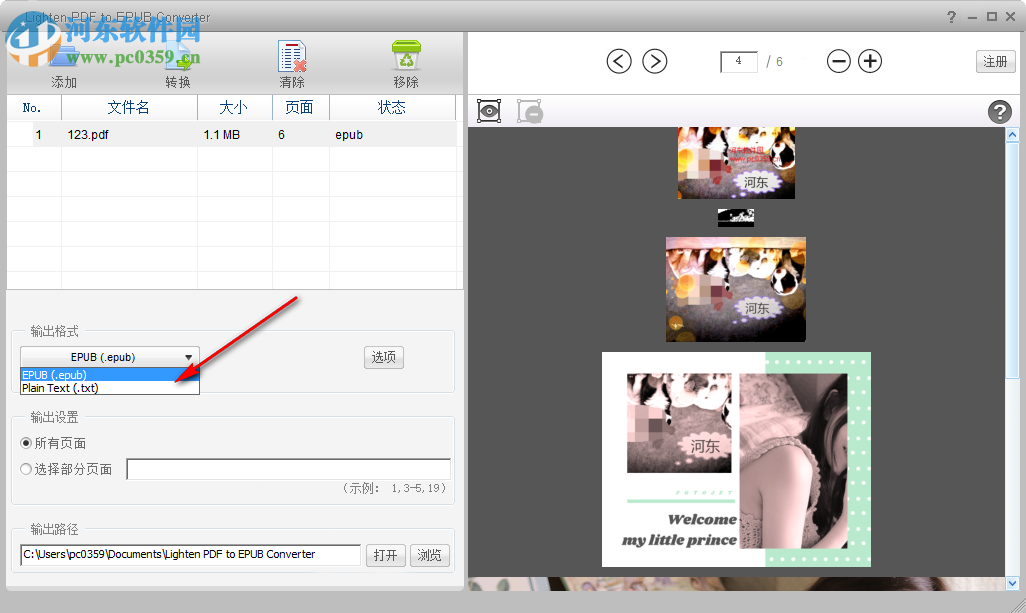
Task: Click 浏览 to choose output folder
Action: coord(429,555)
